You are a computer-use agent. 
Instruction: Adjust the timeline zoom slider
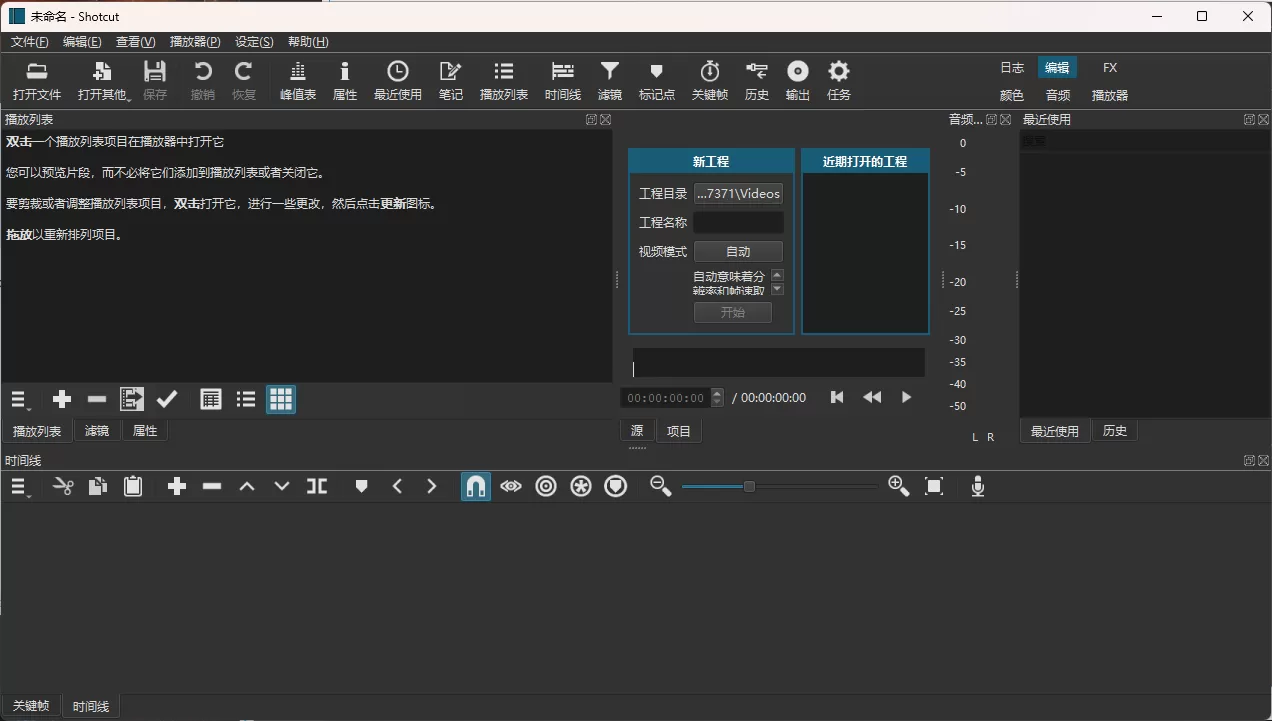[x=748, y=486]
